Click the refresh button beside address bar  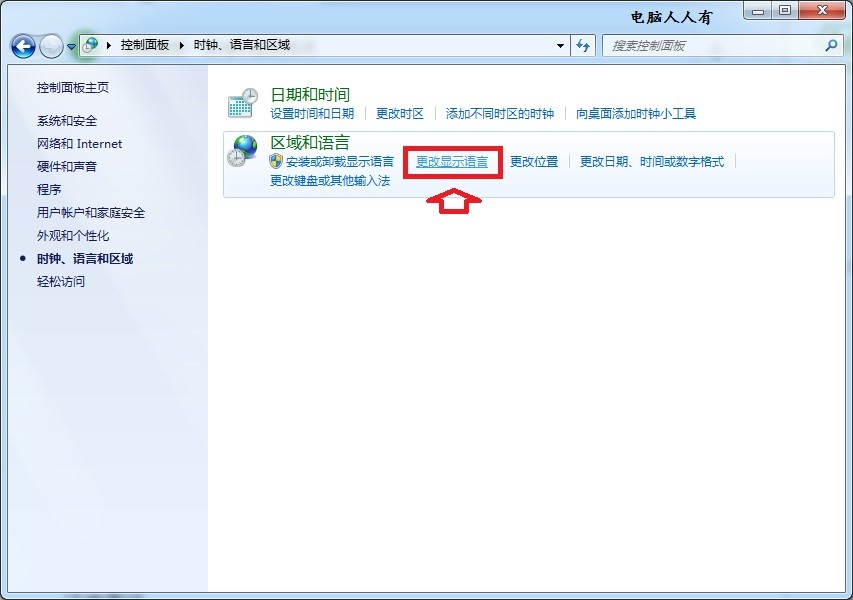click(583, 46)
